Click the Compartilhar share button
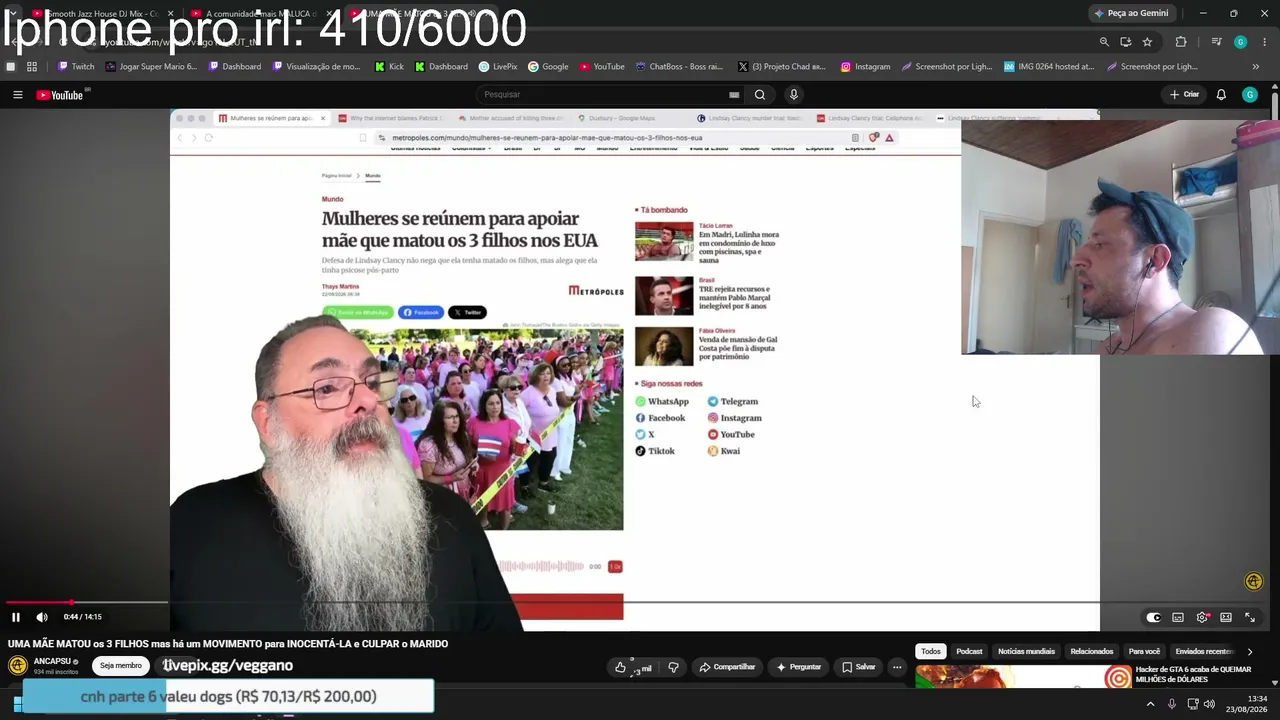The height and width of the screenshot is (720, 1280). [x=727, y=667]
